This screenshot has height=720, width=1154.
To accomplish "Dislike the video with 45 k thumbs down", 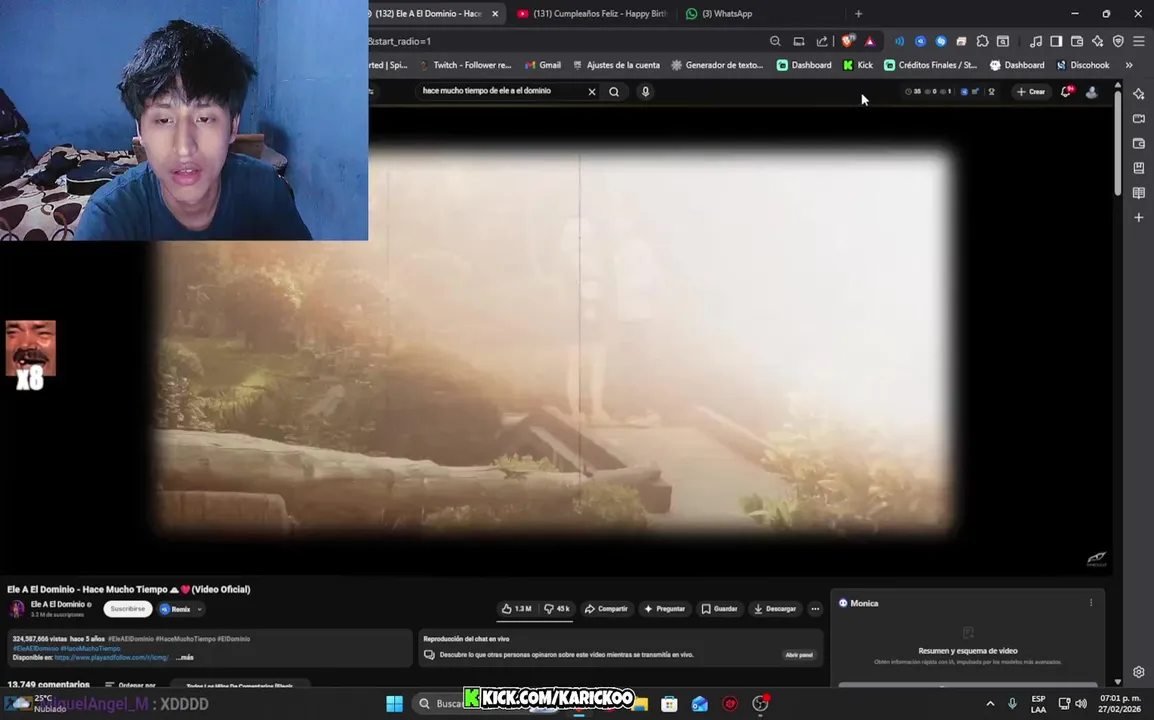I will [556, 609].
